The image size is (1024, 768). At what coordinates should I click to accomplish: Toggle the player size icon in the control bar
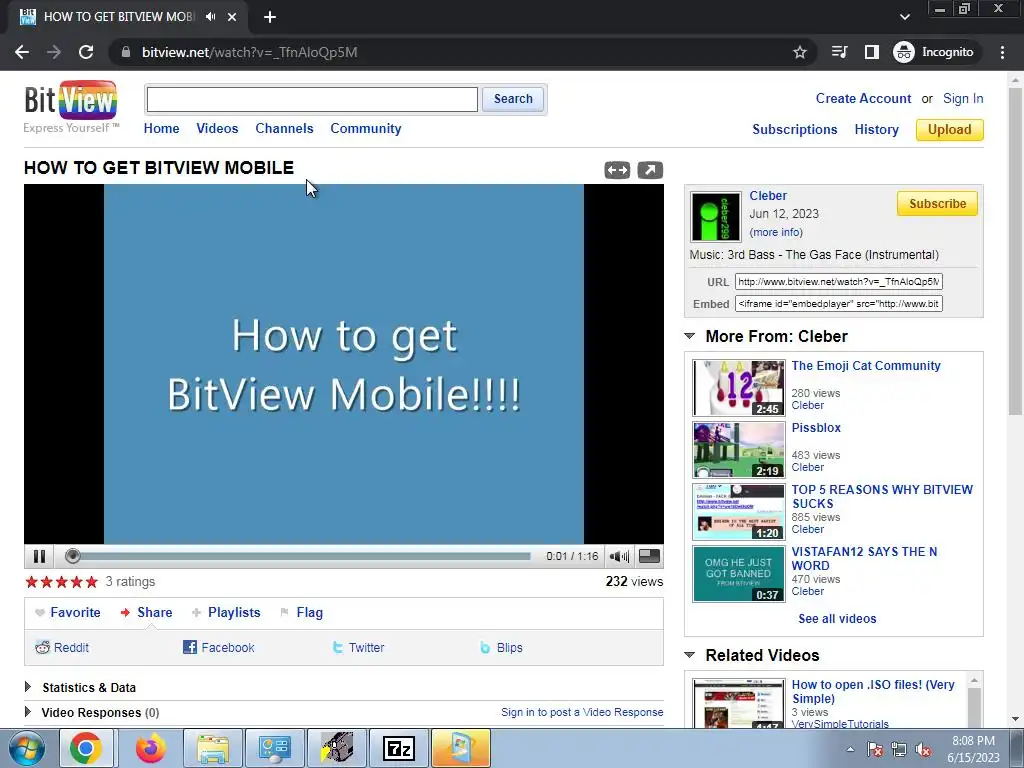(649, 556)
